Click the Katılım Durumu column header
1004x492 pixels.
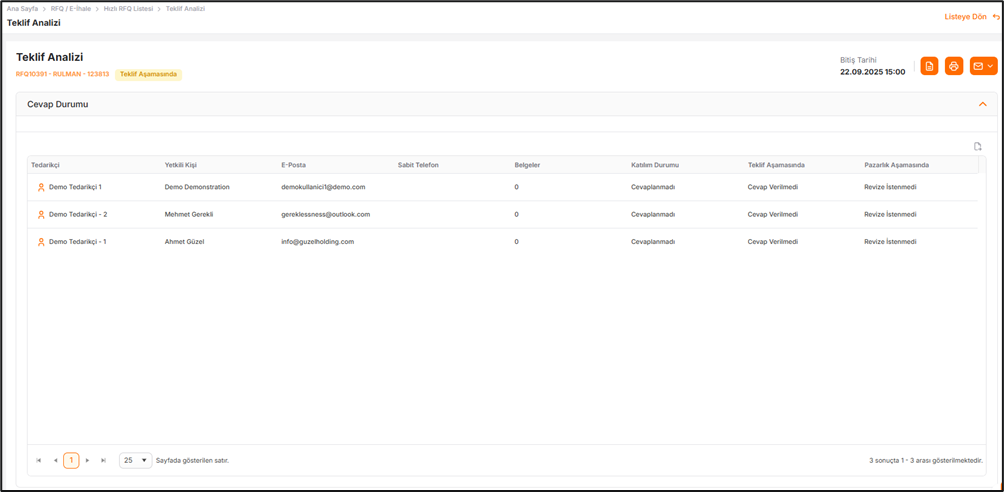pos(655,165)
